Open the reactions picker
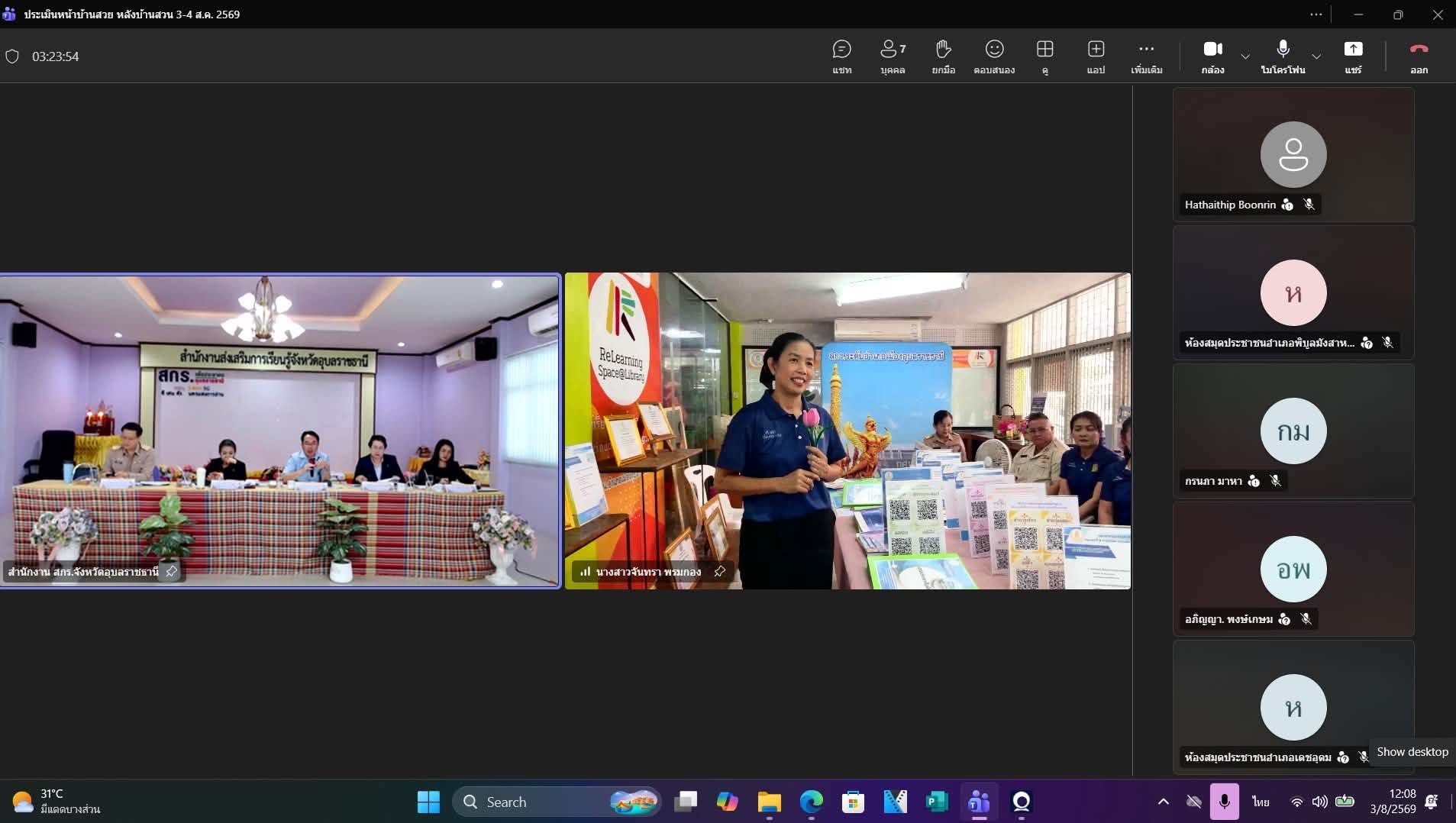 (x=994, y=57)
